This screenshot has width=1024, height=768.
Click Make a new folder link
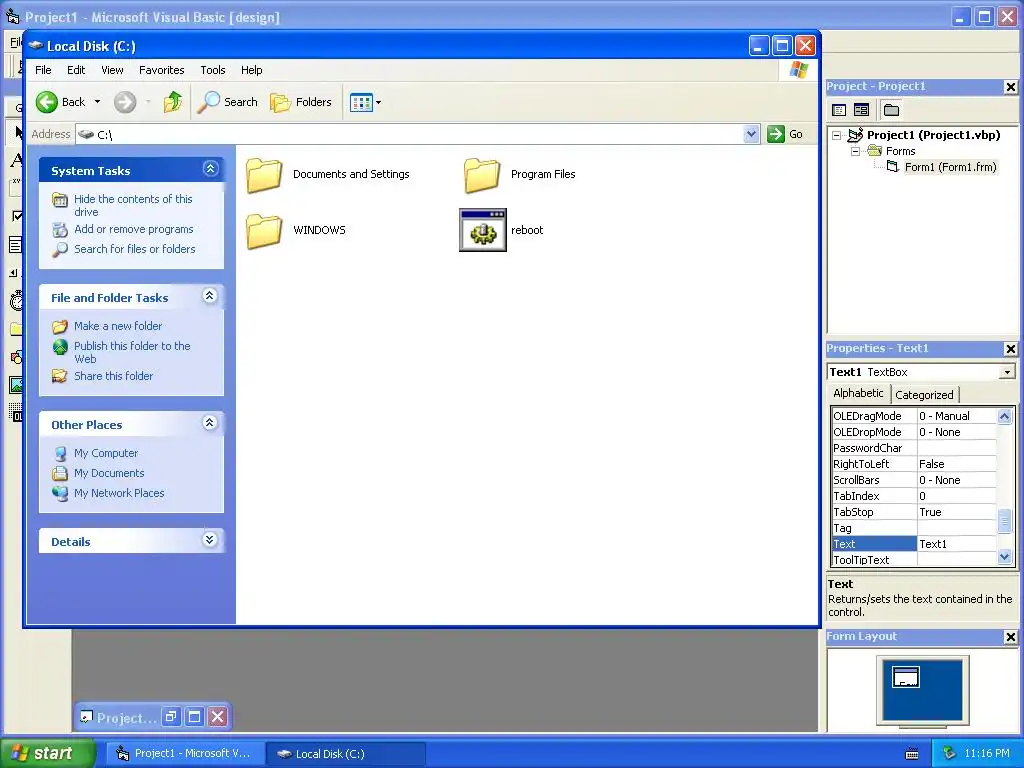point(118,326)
